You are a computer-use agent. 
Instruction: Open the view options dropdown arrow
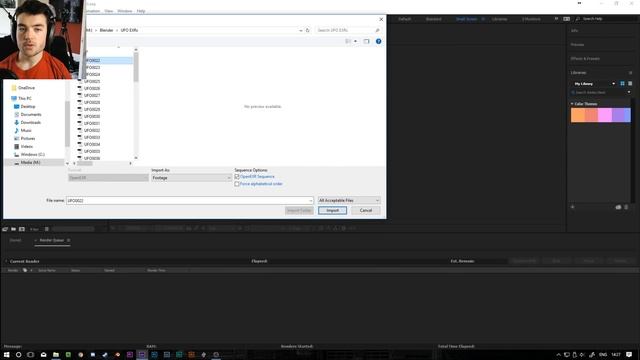coord(356,41)
